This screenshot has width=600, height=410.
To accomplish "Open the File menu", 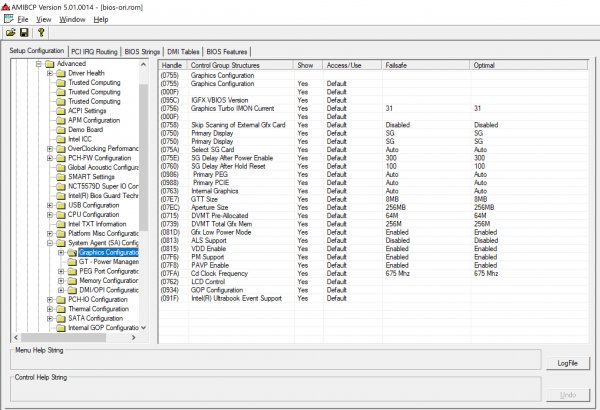I will coord(23,20).
